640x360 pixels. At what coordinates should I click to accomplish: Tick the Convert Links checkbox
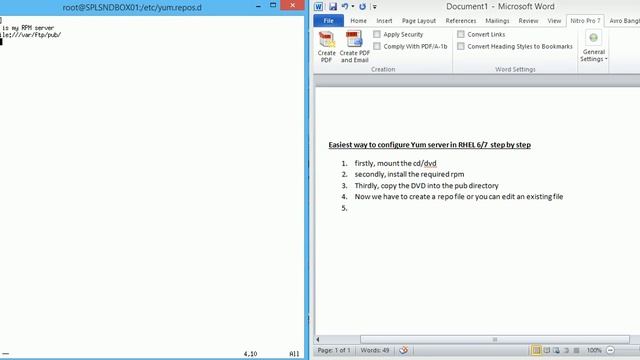(461, 34)
